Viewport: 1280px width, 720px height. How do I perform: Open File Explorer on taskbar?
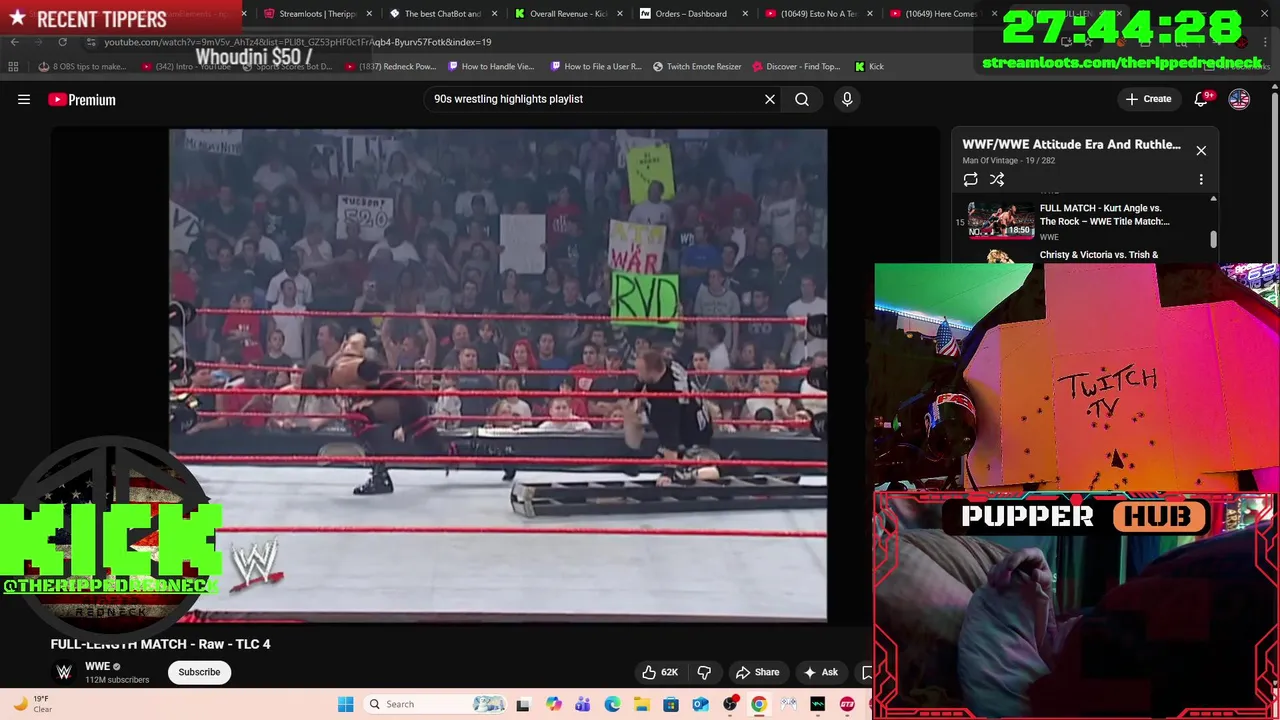click(x=641, y=704)
